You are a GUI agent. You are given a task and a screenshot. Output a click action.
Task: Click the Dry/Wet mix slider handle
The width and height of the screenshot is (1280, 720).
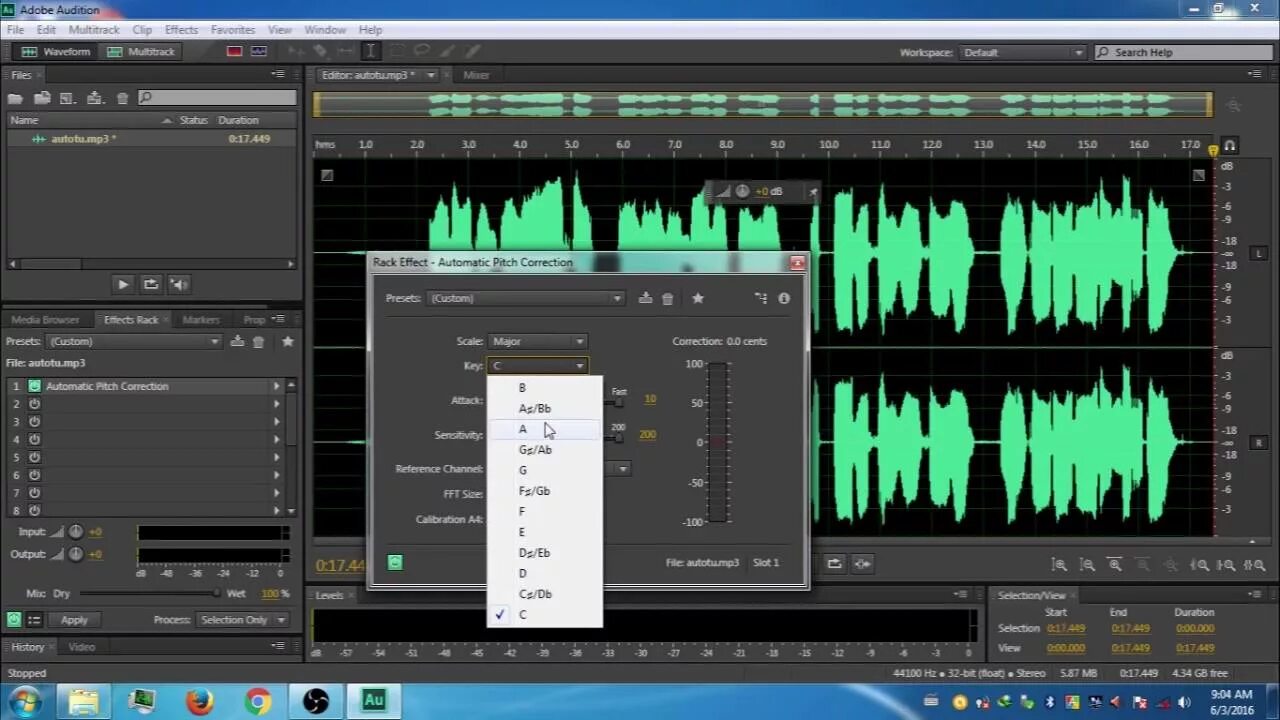pyautogui.click(x=216, y=593)
